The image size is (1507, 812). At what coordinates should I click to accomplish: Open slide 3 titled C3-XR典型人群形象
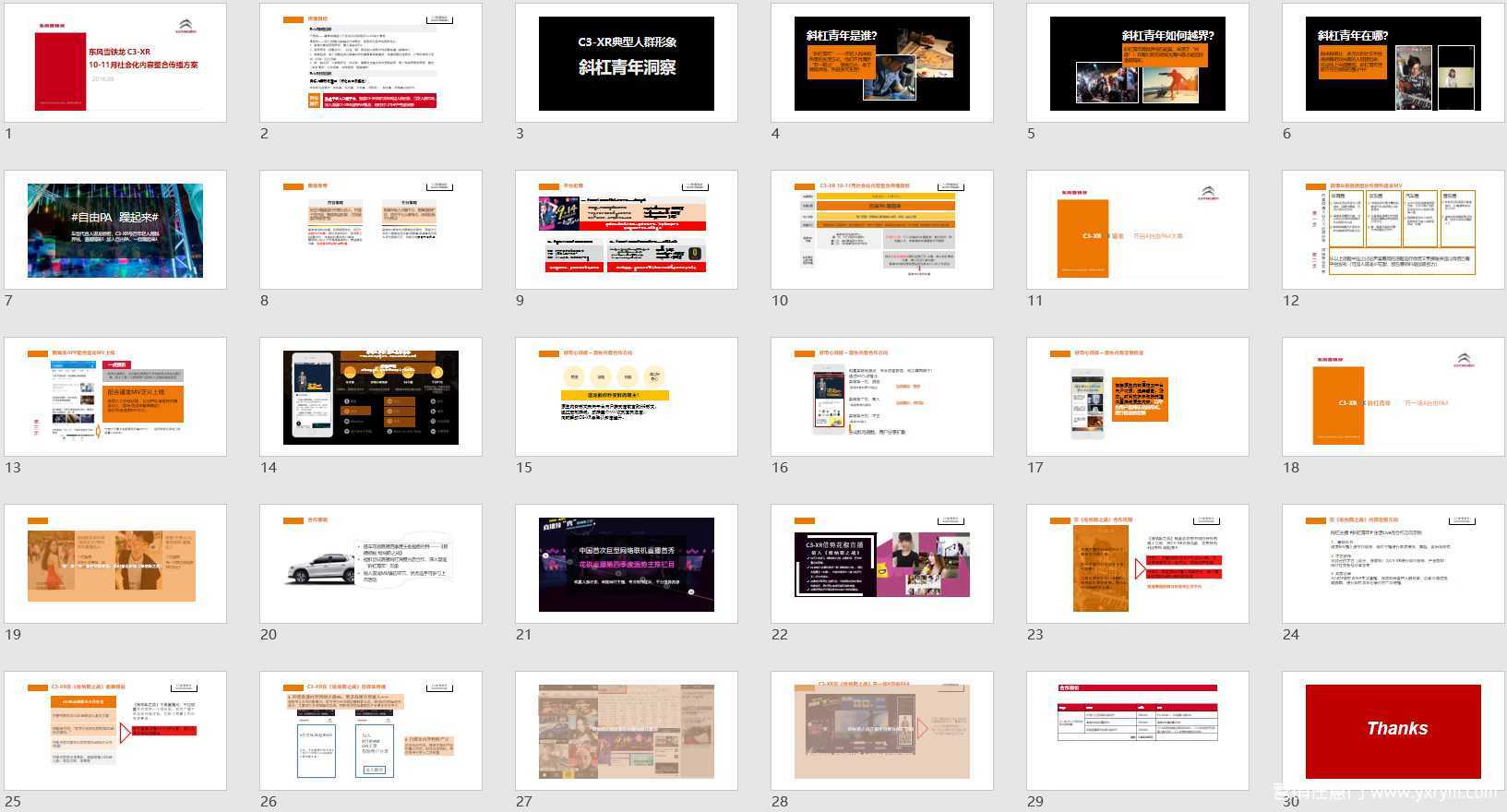point(627,63)
